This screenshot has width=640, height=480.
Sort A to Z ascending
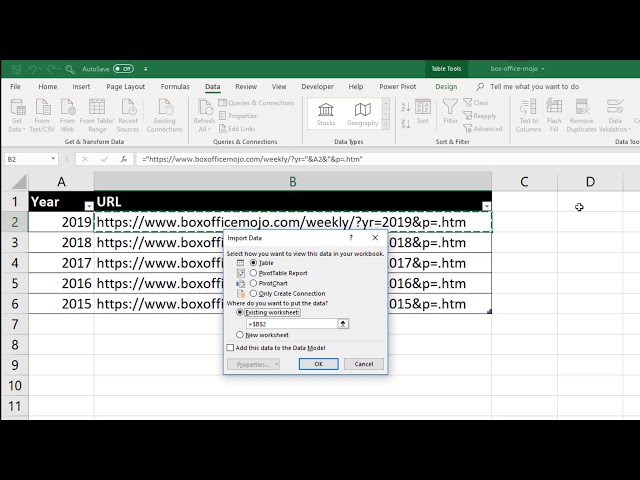click(405, 107)
